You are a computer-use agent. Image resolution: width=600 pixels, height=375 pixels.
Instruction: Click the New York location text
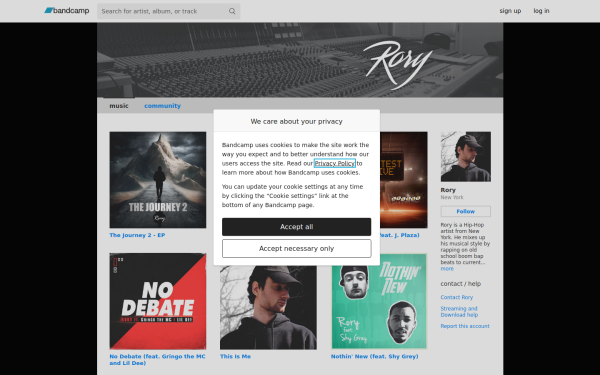tap(452, 197)
